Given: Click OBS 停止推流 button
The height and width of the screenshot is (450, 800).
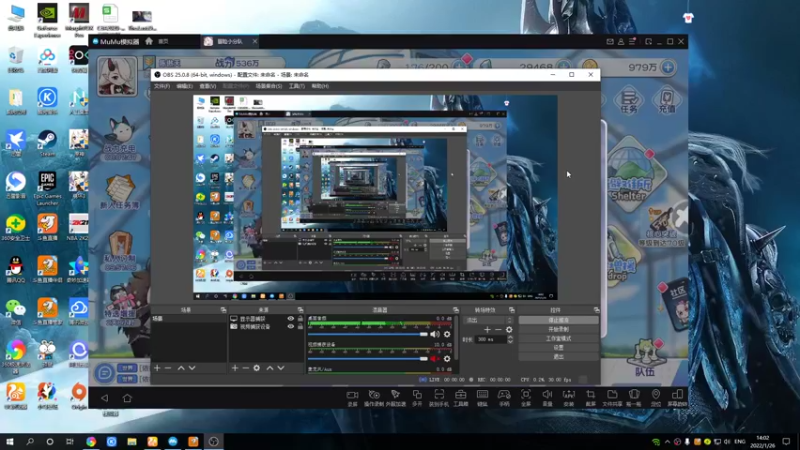Looking at the screenshot, I should click(559, 320).
